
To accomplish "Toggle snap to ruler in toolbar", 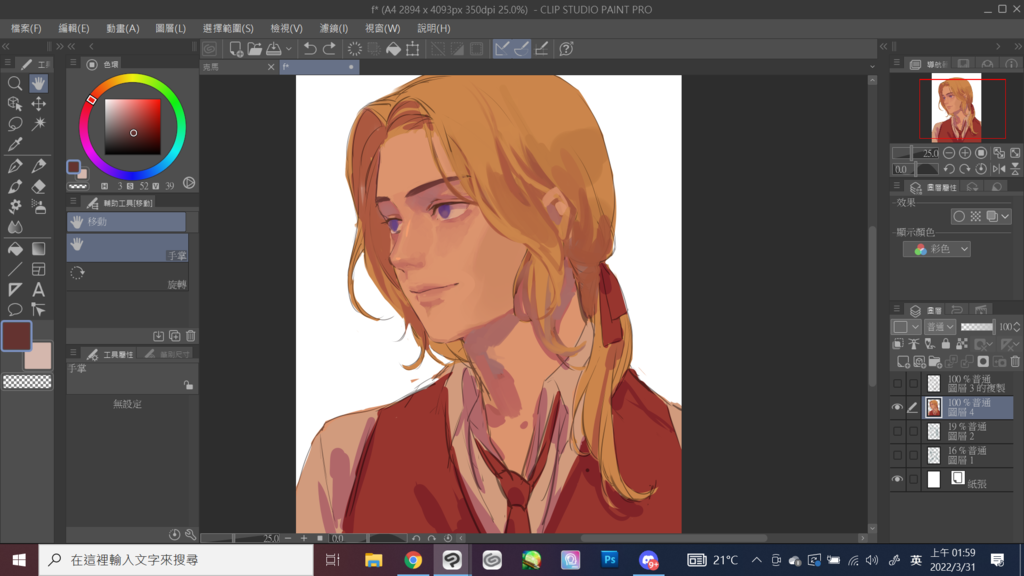I will (x=502, y=49).
